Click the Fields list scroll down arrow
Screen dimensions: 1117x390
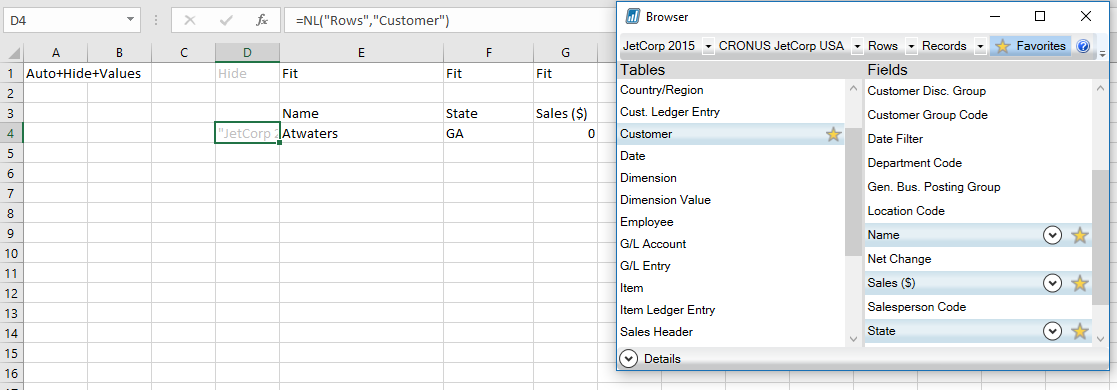point(1101,338)
